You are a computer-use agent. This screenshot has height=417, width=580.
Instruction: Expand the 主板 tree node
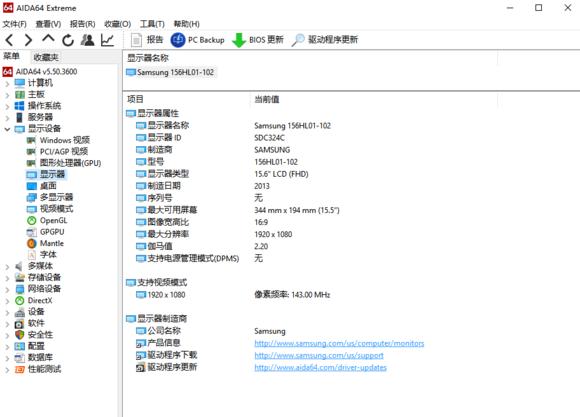coord(7,95)
